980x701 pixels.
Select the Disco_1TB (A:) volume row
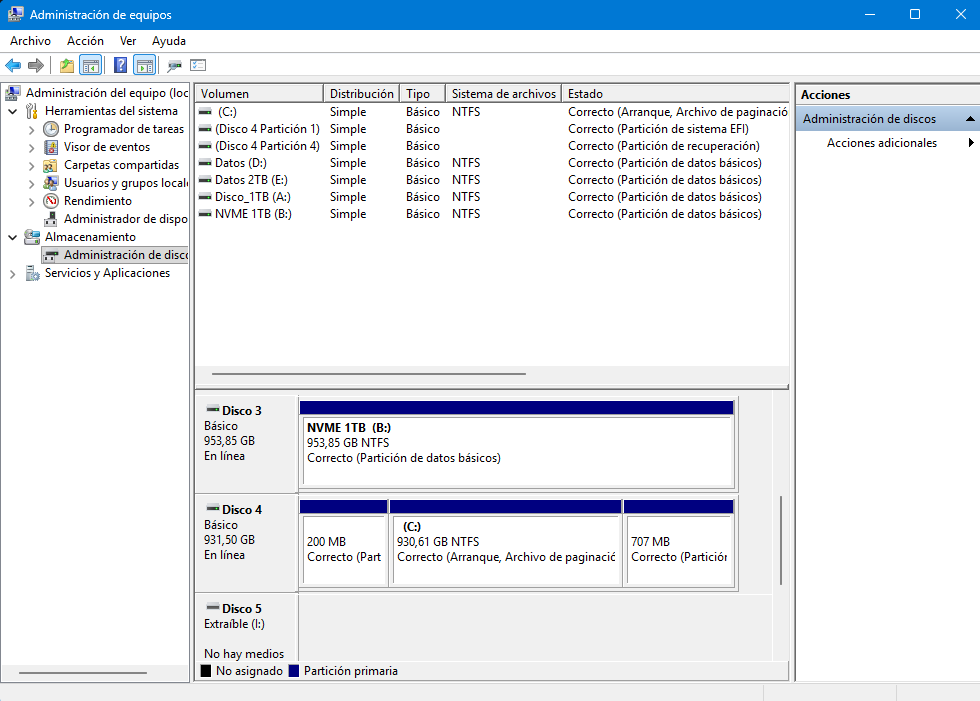coord(492,197)
